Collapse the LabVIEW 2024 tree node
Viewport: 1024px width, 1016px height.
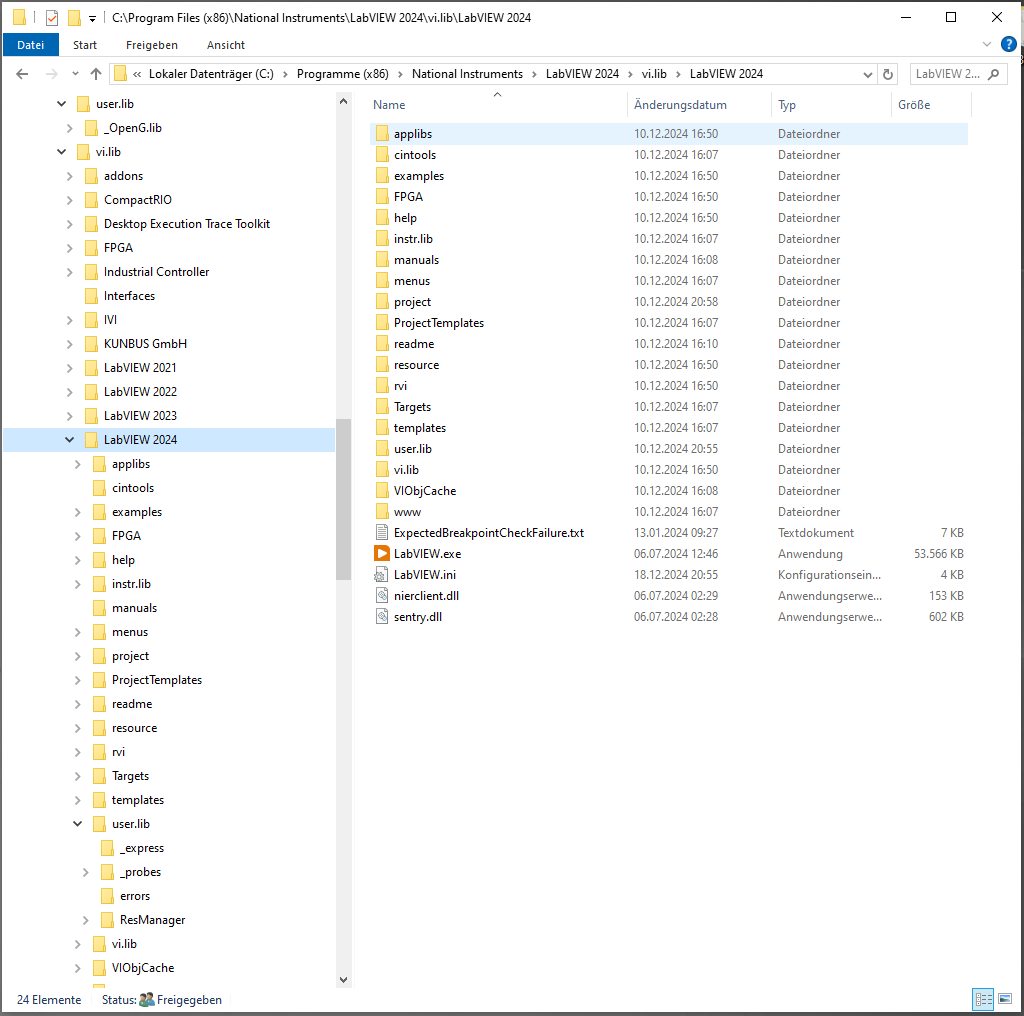69,440
